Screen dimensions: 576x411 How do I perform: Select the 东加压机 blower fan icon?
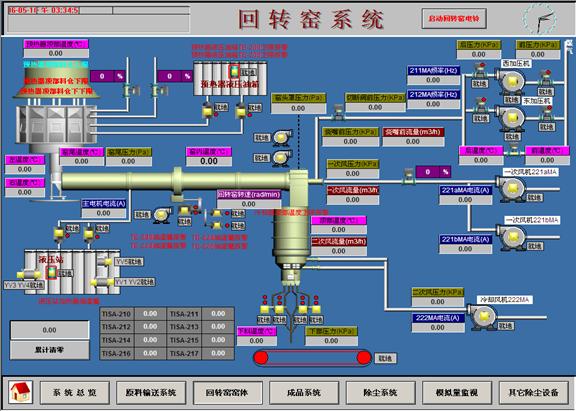(x=511, y=118)
